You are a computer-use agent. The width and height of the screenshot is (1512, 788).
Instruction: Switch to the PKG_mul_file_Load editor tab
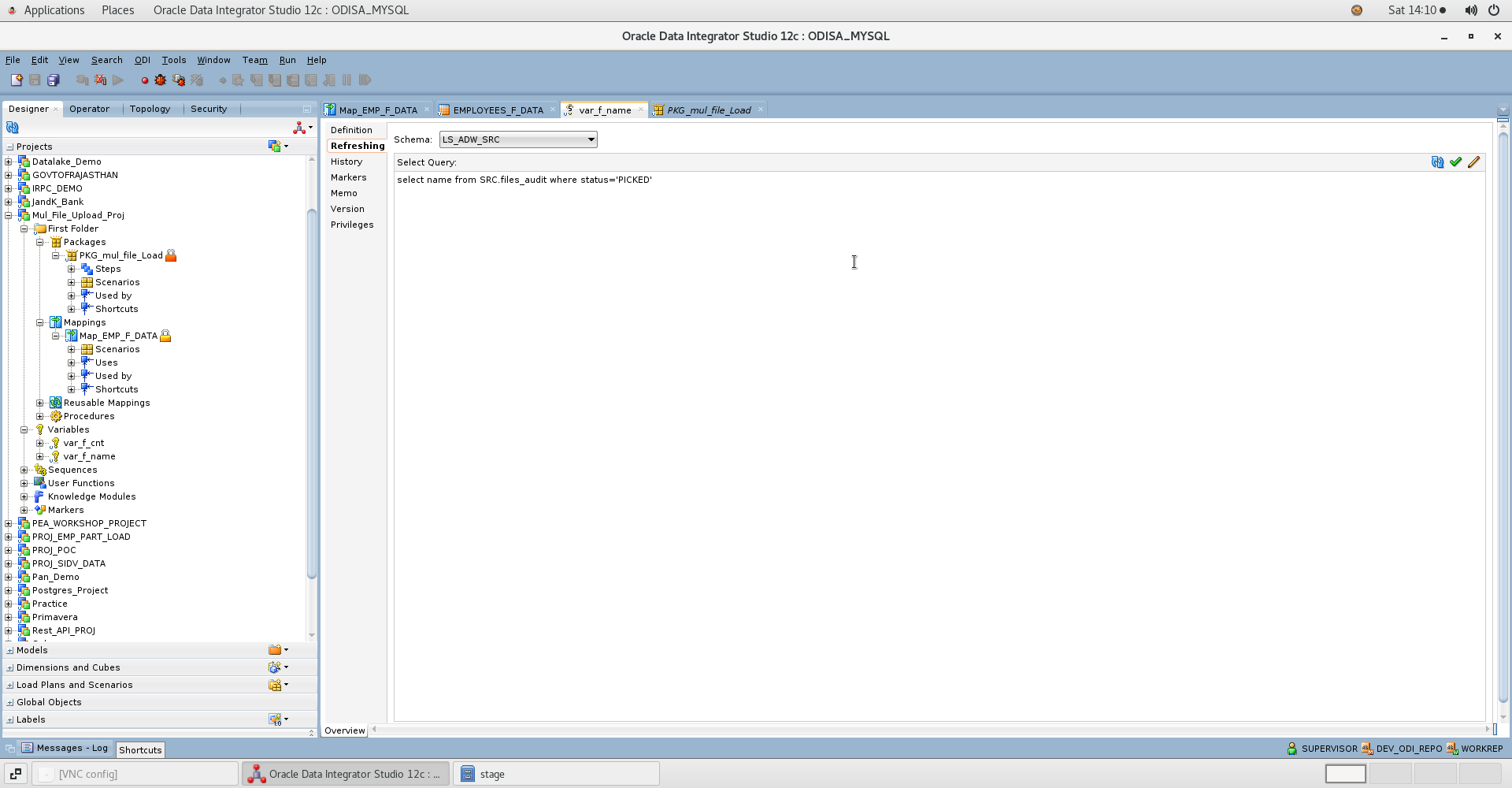[709, 110]
